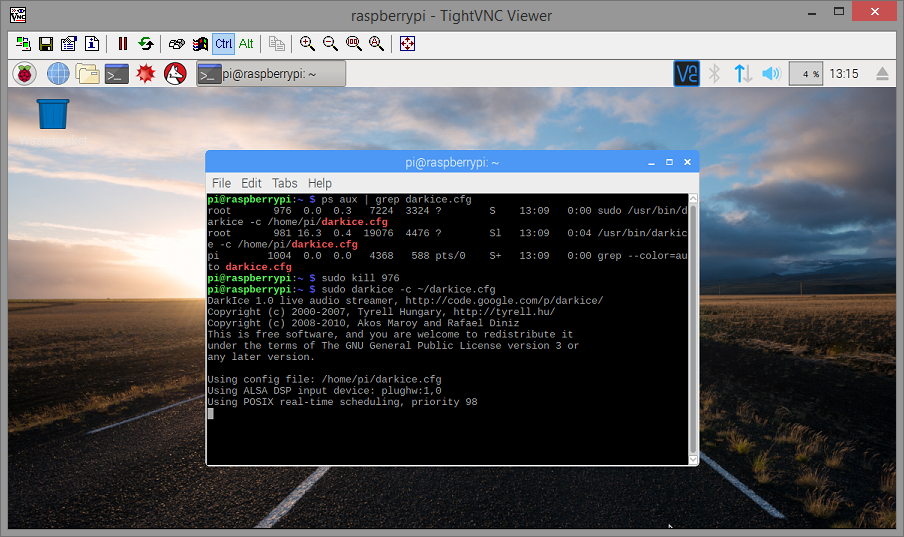Send Ctrl+Alt+Del via the toolbar
Screen dimensions: 904x537
pyautogui.click(x=177, y=44)
